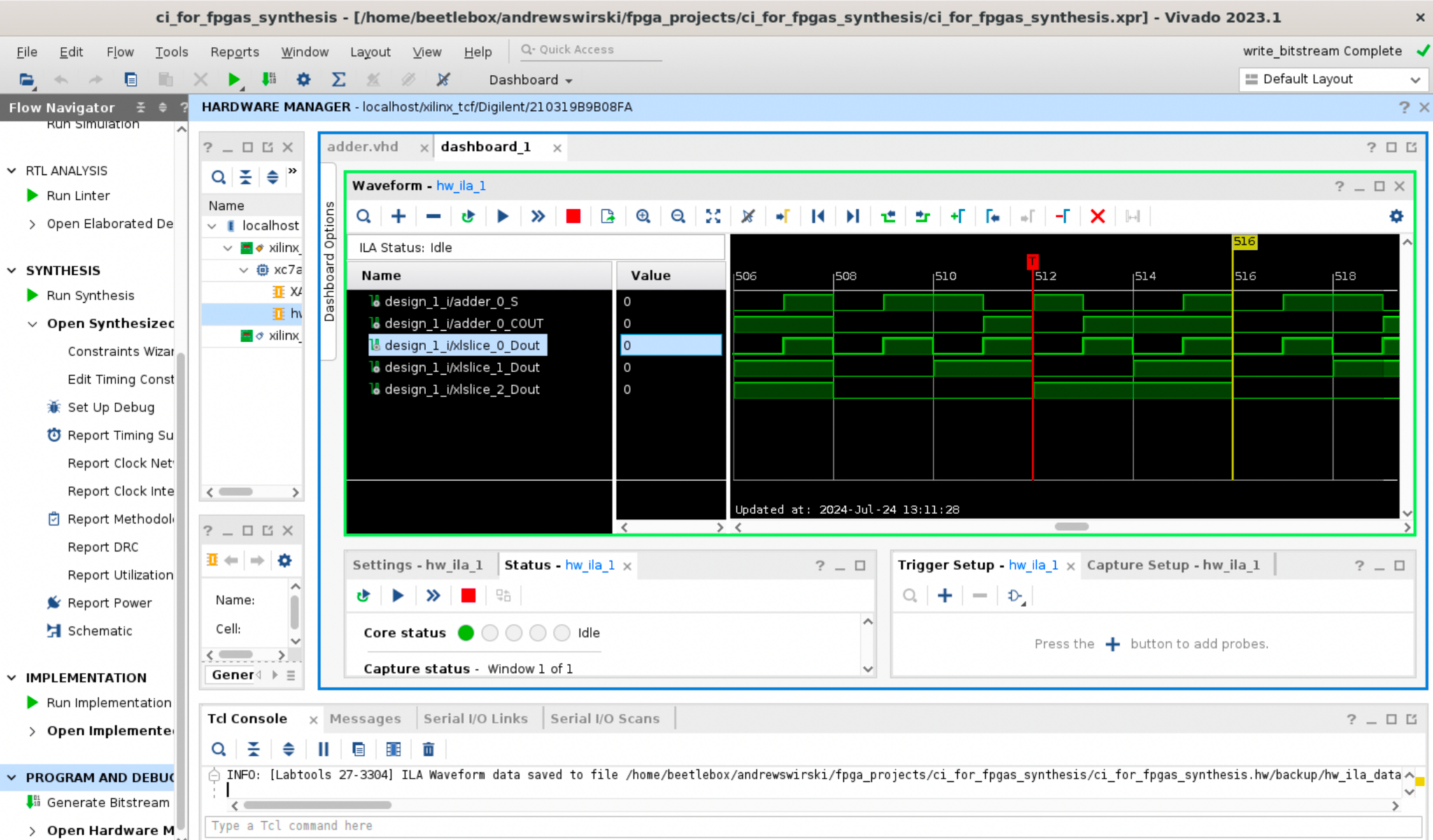Open the Default Layout dropdown
Image resolution: width=1433 pixels, height=840 pixels.
pyautogui.click(x=1332, y=79)
